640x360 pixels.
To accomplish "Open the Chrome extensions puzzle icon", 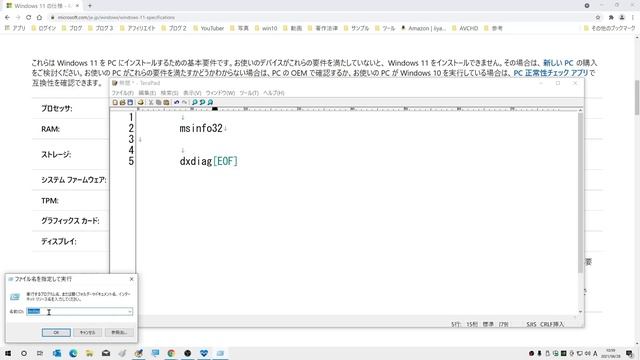I will coord(611,18).
